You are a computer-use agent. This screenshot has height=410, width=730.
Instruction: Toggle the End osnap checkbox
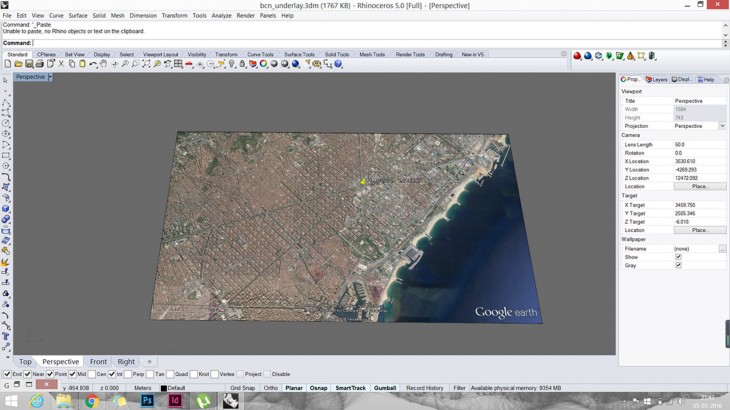8,374
